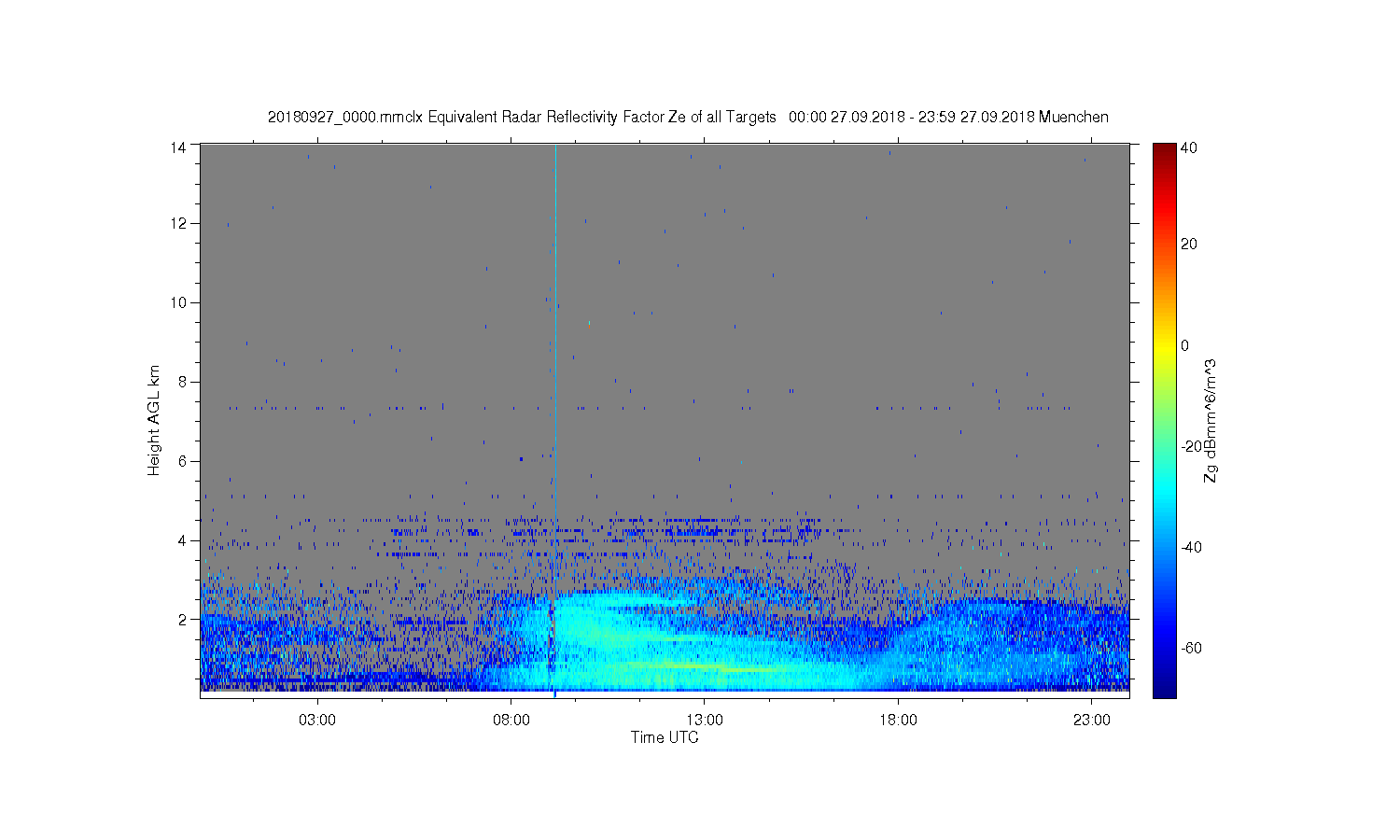Click the plot title text at top
Image resolution: width=1400 pixels, height=840 pixels.
click(688, 118)
